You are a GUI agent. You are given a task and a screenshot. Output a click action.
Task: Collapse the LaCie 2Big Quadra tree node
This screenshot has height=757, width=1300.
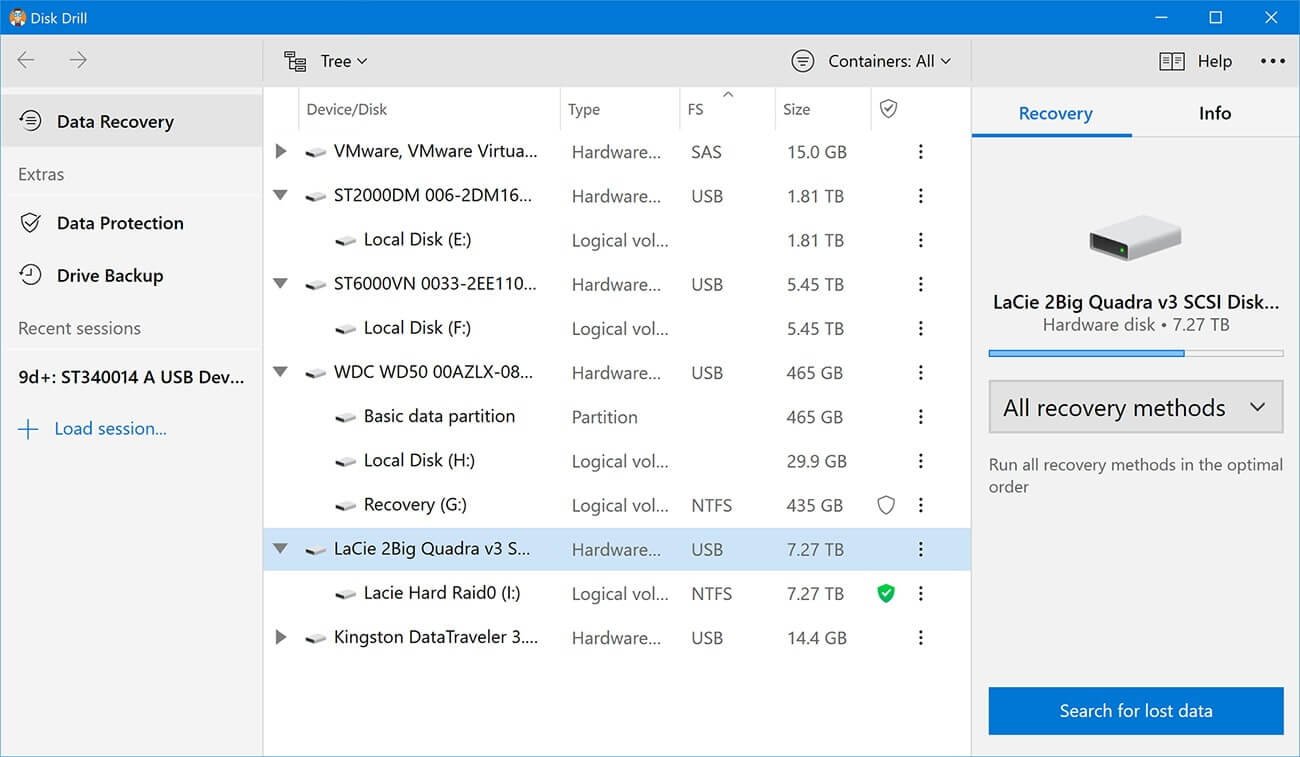point(281,549)
